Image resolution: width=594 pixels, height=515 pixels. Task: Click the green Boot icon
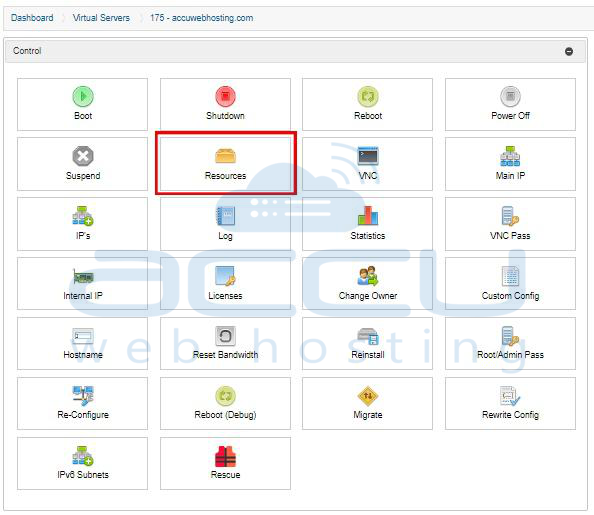83,96
